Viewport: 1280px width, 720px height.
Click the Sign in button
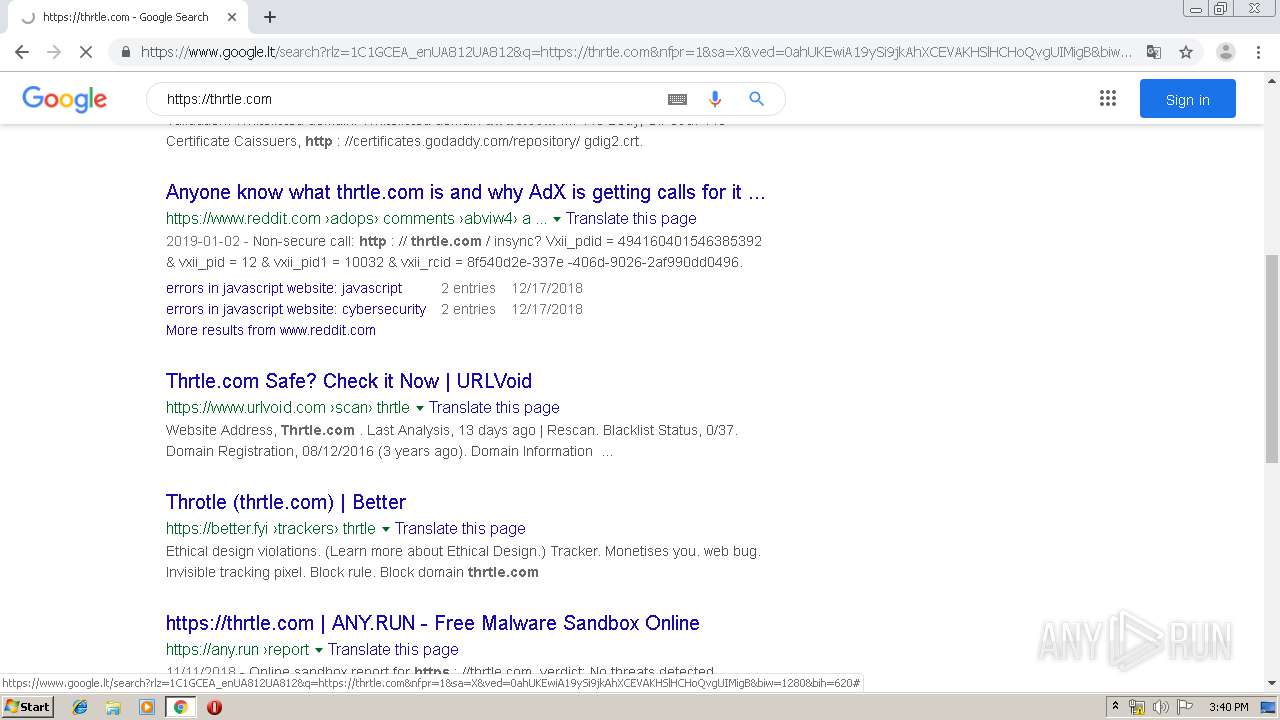click(x=1187, y=99)
